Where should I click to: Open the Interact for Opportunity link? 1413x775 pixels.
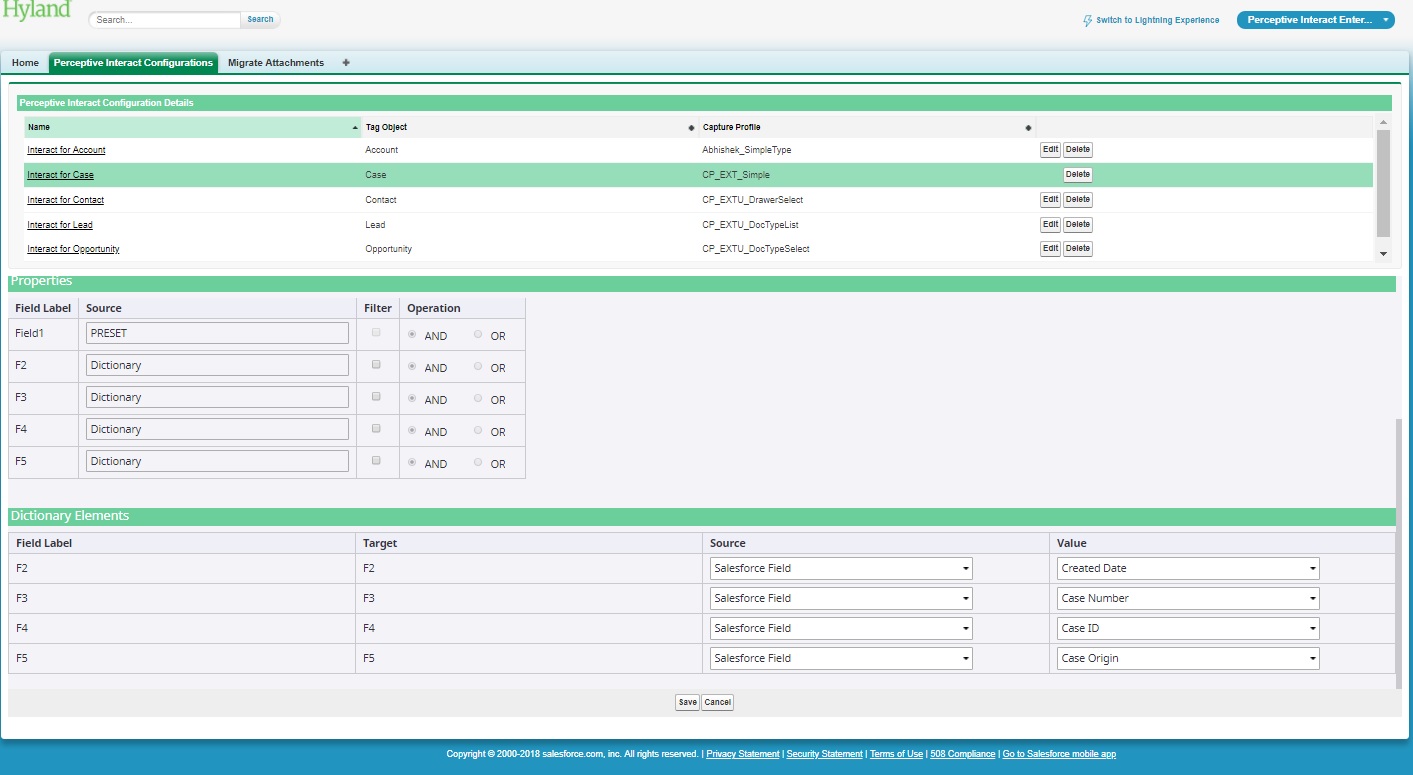coord(73,249)
